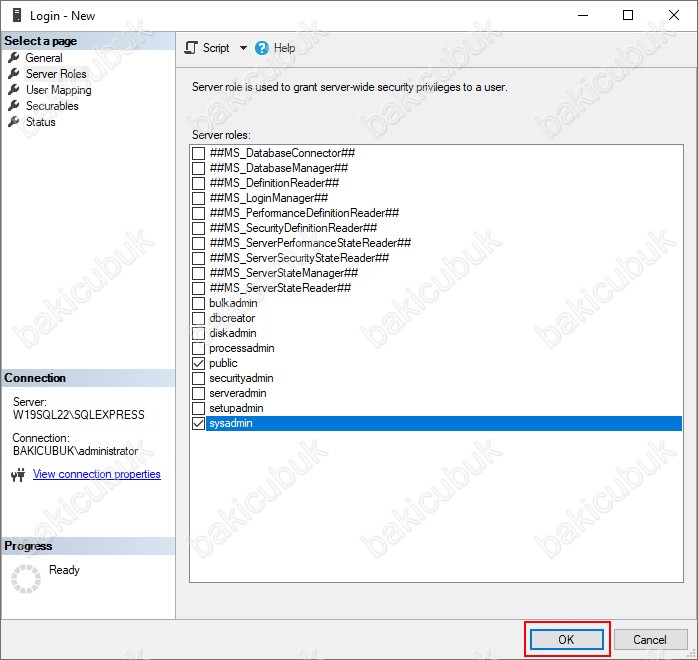Expand the Script dropdown arrow
Viewport: 698px width, 660px height.
point(241,48)
